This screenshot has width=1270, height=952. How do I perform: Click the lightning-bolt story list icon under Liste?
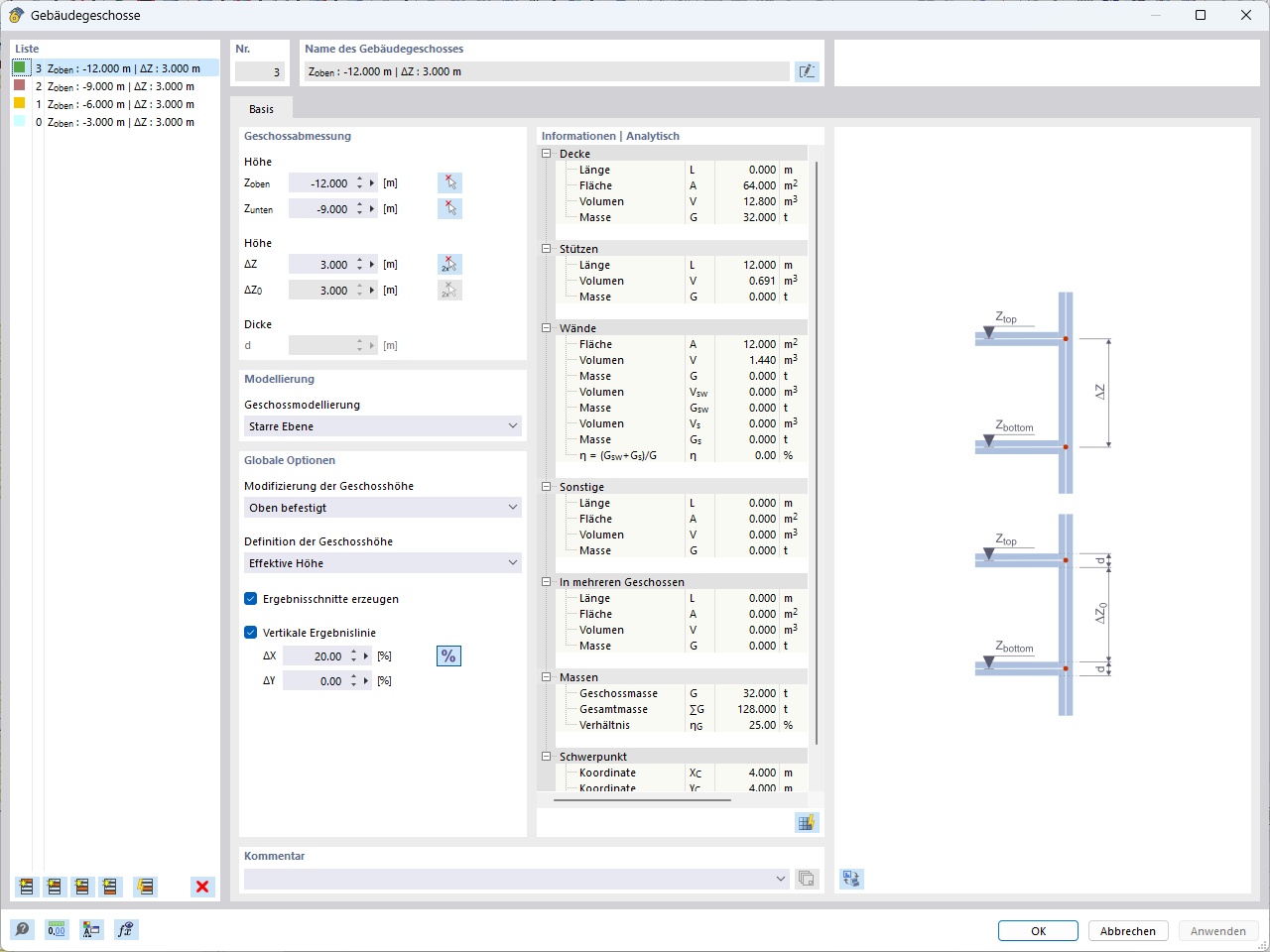[146, 887]
